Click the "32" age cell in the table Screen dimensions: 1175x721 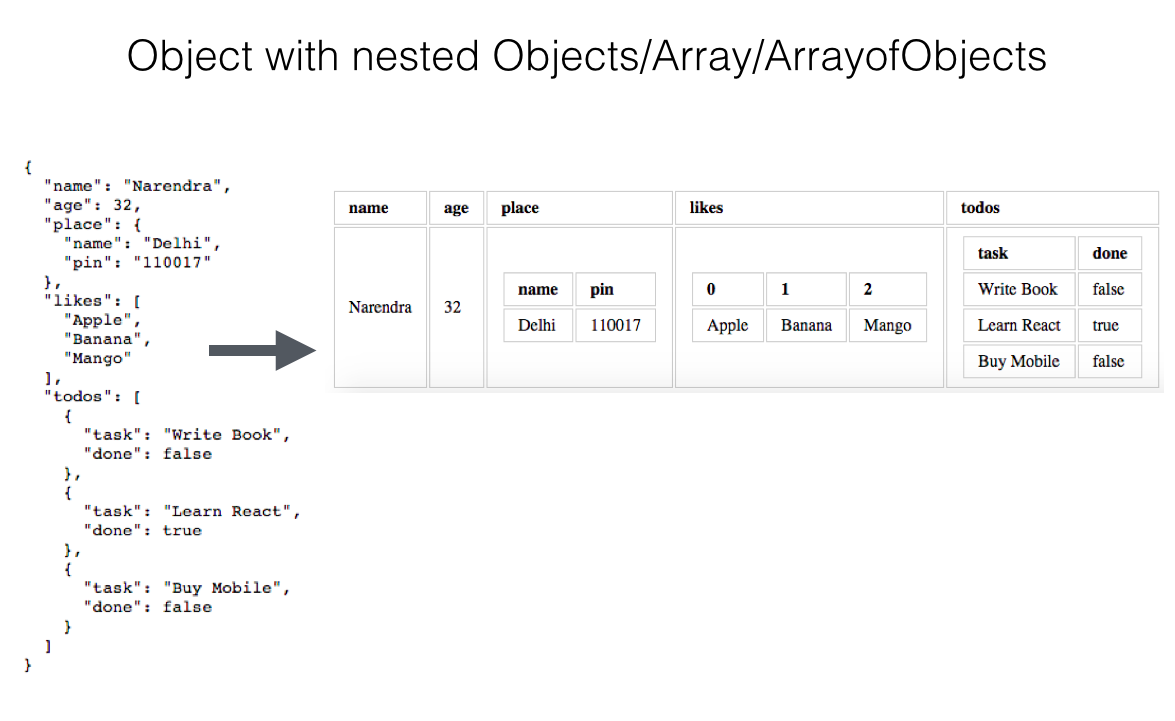(453, 307)
